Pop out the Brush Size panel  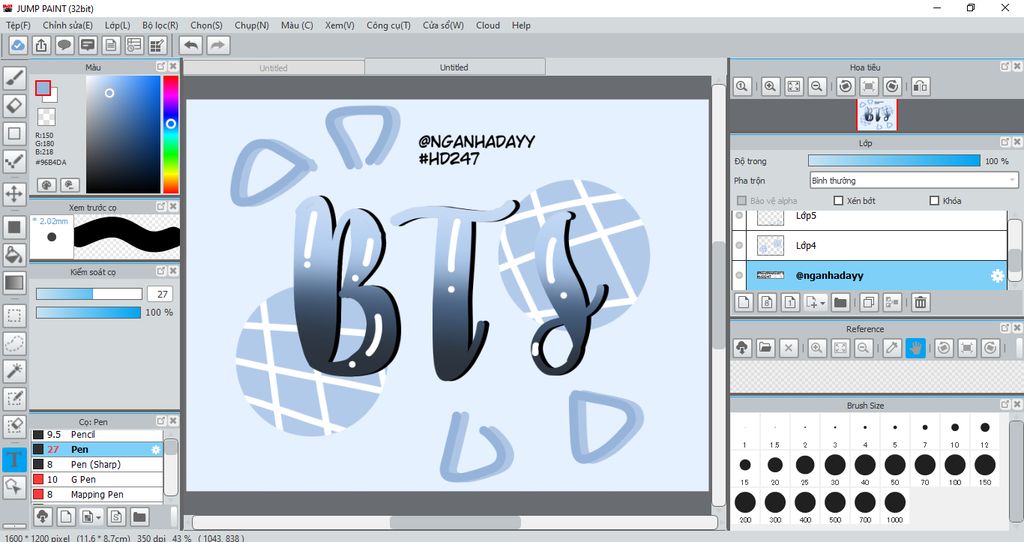coord(1004,405)
